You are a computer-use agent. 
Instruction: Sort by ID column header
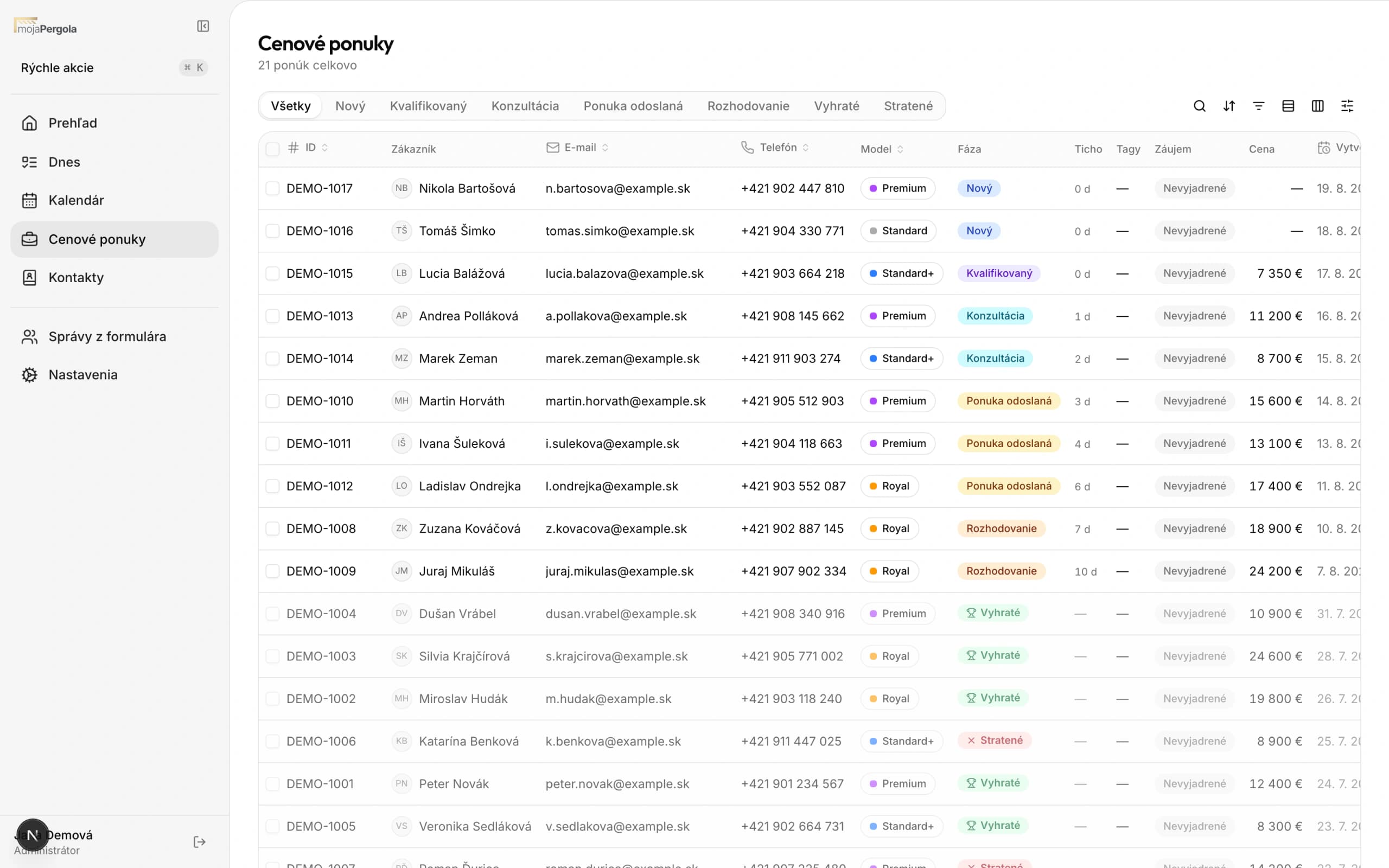pos(308,148)
